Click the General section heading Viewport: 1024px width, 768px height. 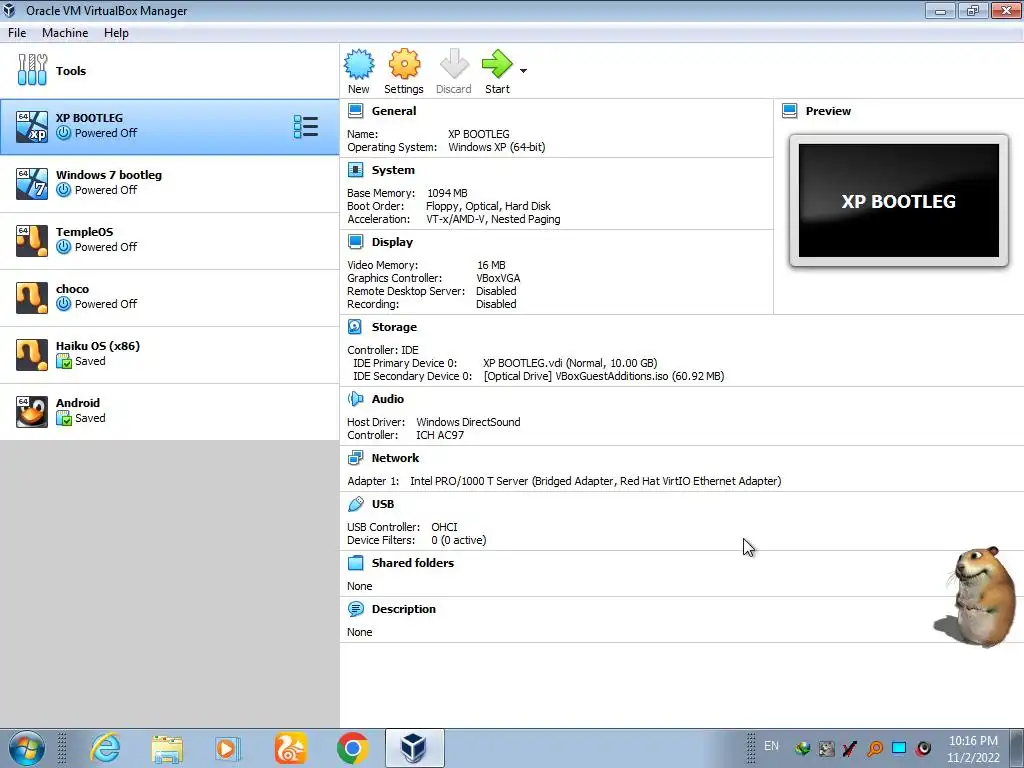click(394, 111)
